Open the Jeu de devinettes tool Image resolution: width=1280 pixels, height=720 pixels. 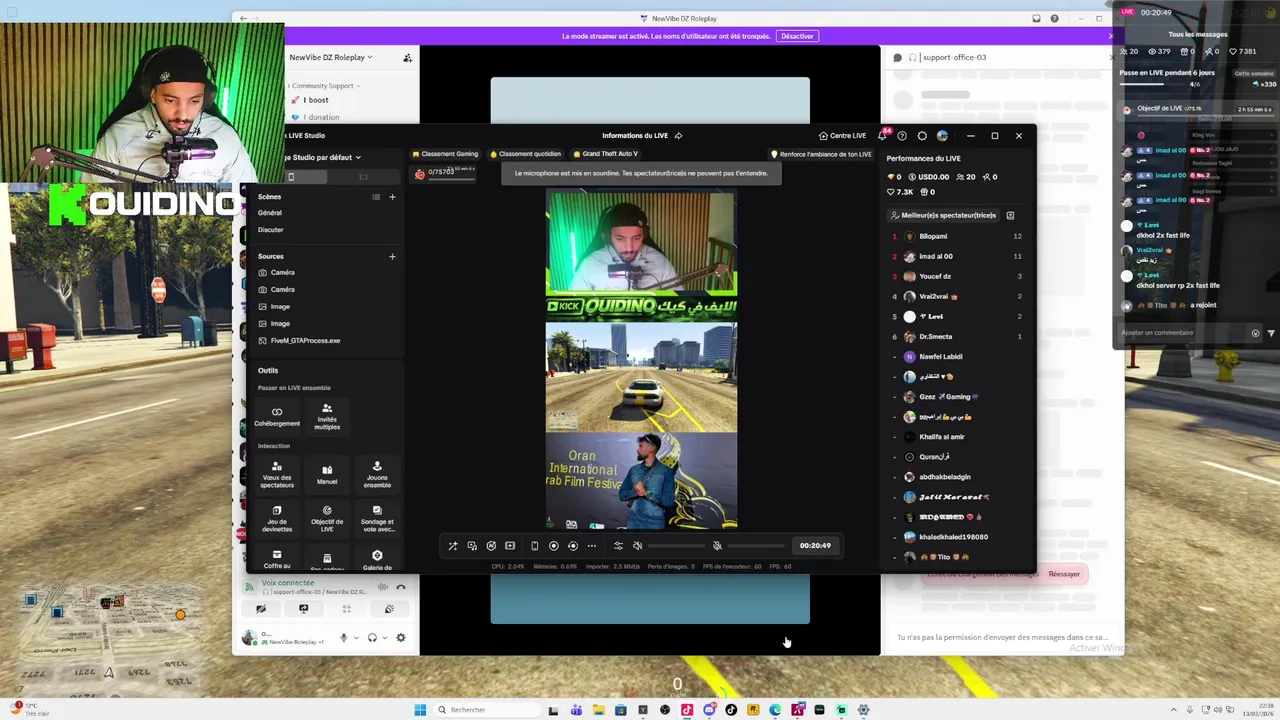[277, 518]
